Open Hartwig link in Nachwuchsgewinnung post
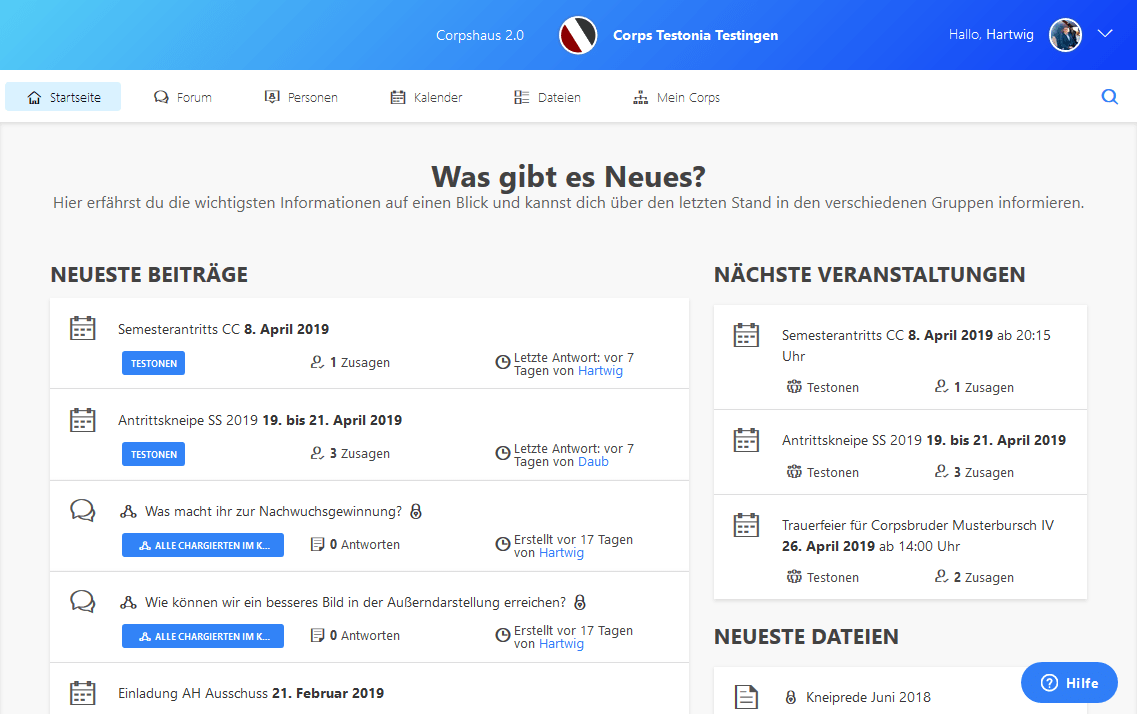The height and width of the screenshot is (714, 1137). [561, 553]
